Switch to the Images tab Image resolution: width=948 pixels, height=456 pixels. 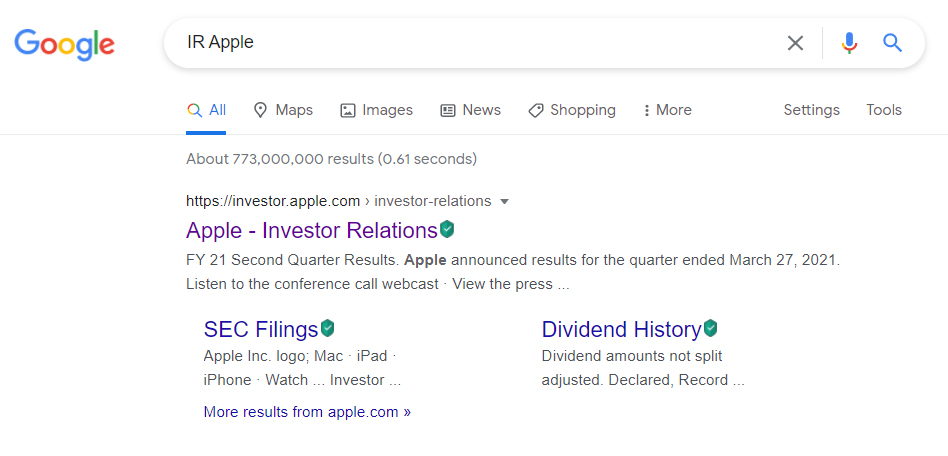(377, 110)
